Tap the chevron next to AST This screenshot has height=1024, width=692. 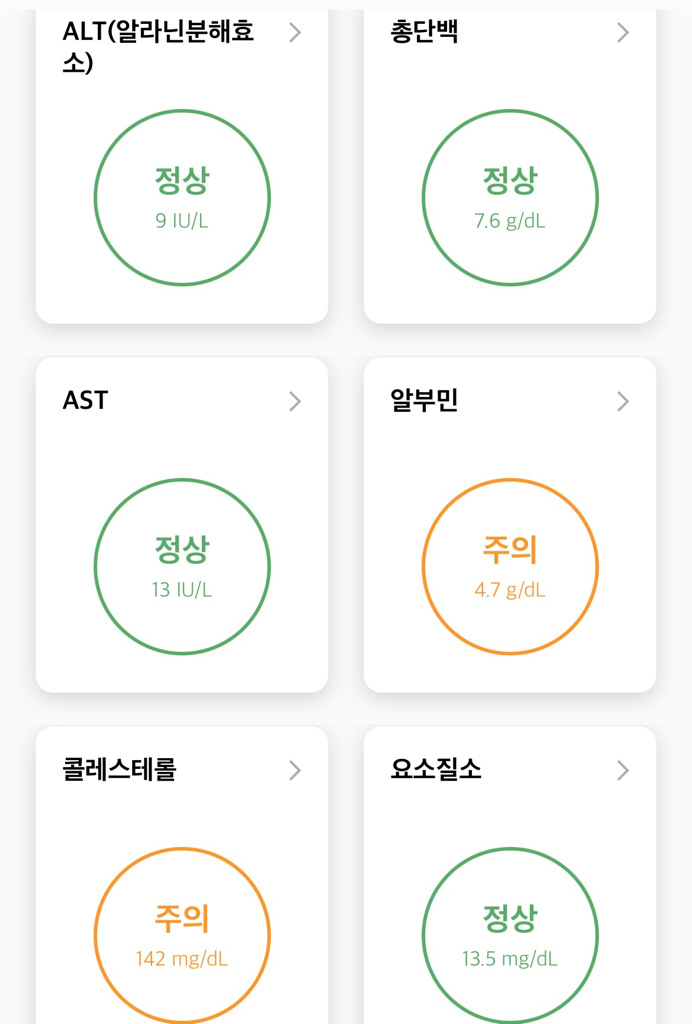click(x=295, y=401)
